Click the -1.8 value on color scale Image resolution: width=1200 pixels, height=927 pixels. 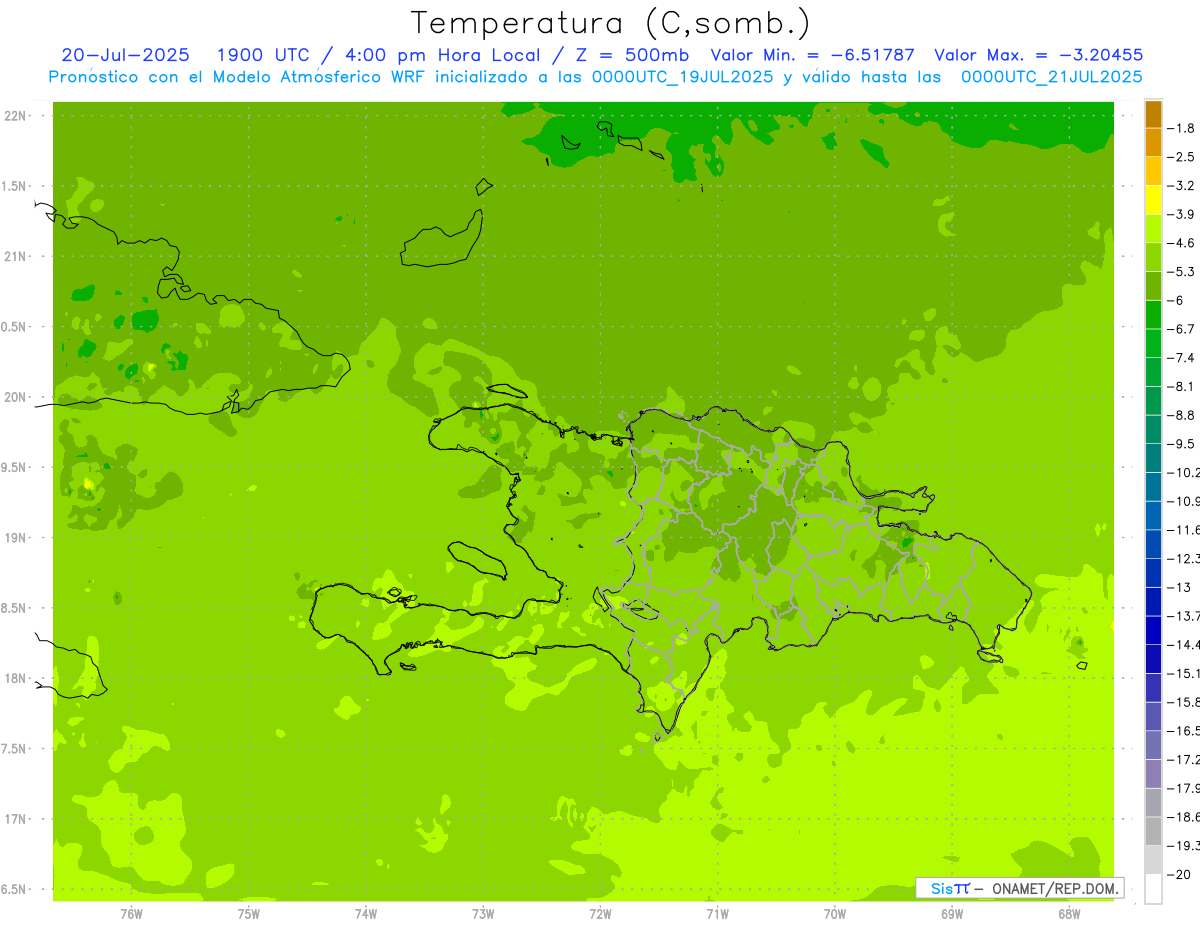tap(1181, 128)
